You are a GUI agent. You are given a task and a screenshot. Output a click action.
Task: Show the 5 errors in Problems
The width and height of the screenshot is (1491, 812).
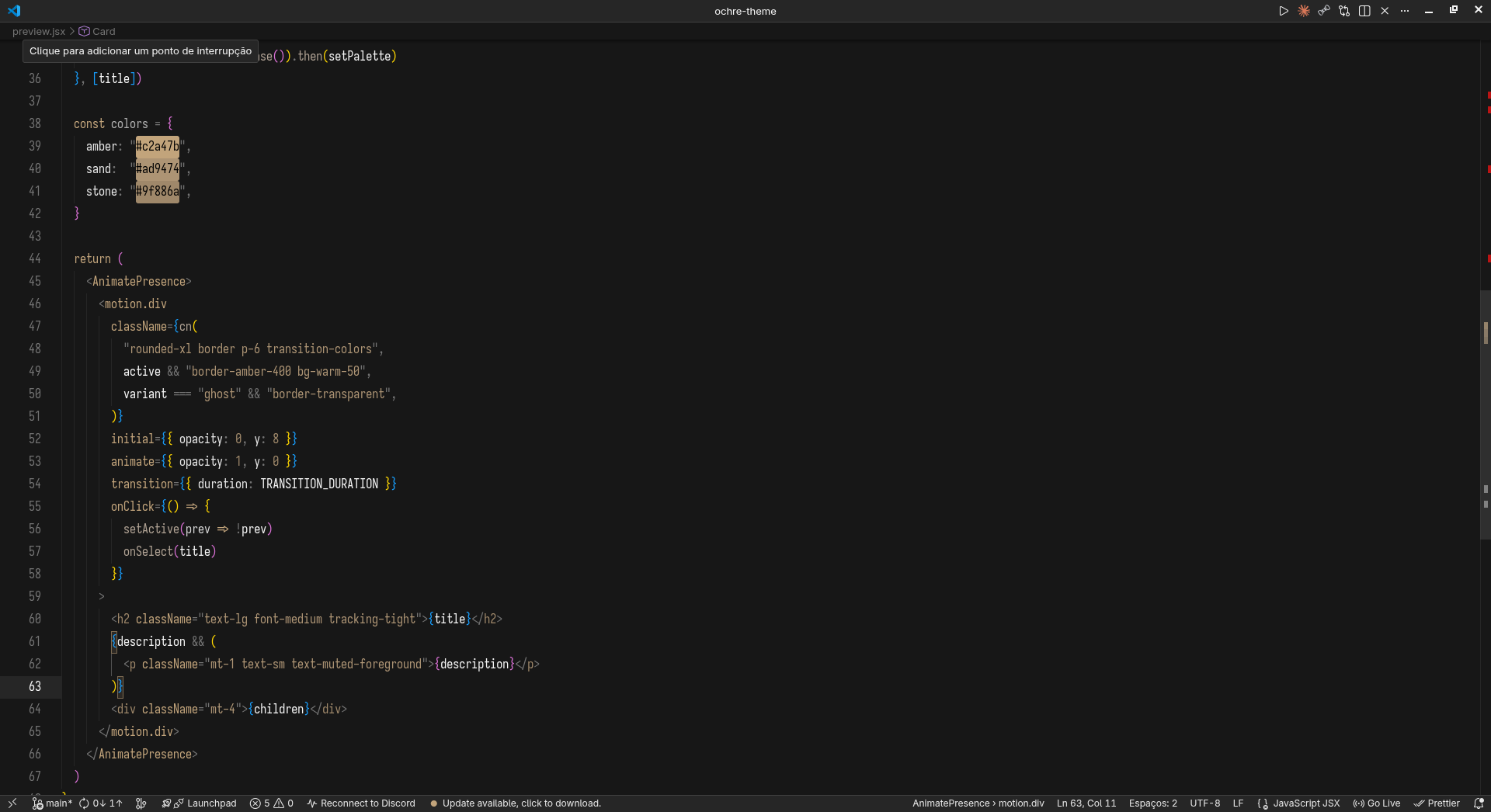259,803
